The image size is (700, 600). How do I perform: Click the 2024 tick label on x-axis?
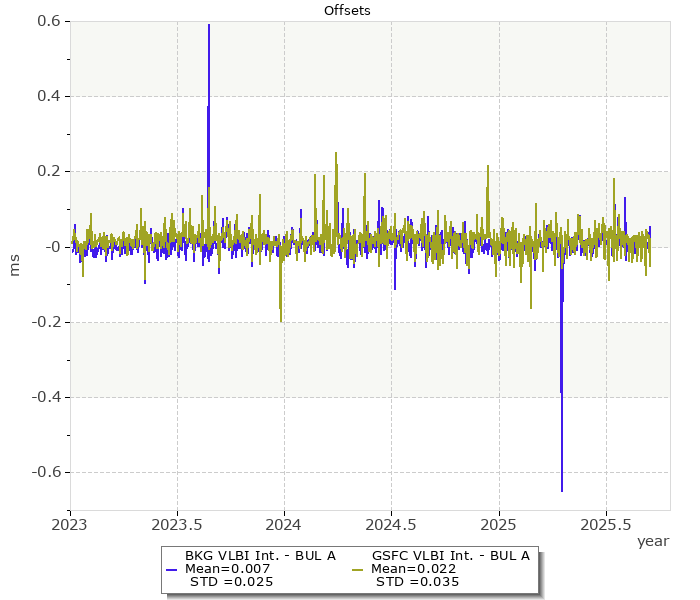click(284, 523)
